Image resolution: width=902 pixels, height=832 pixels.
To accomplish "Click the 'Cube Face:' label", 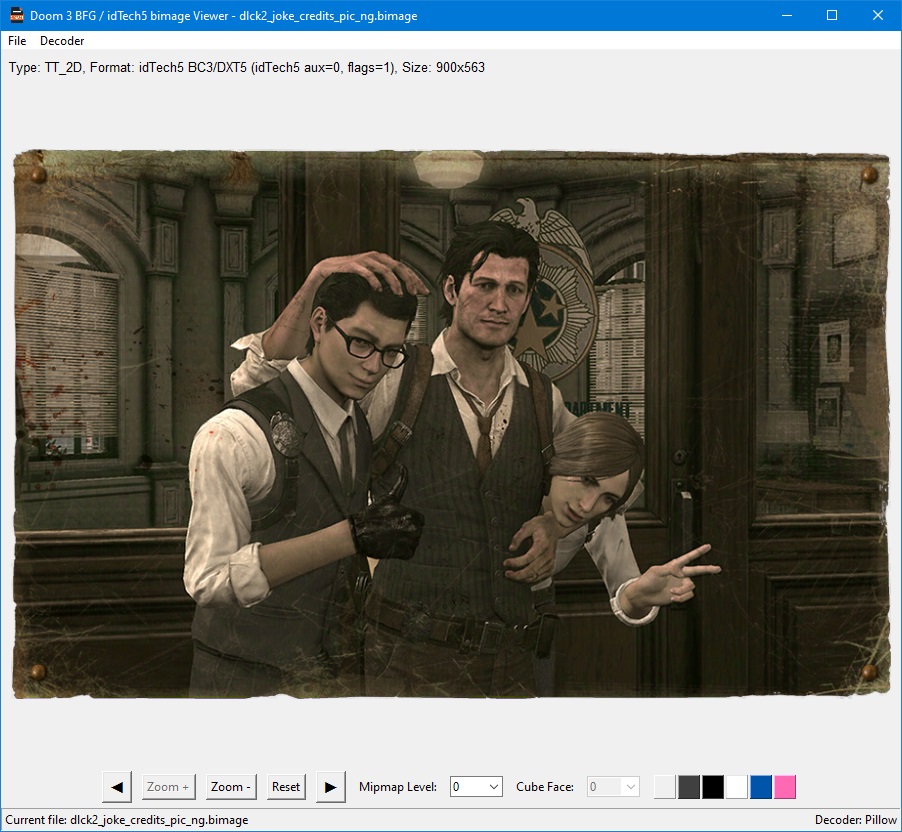I will click(545, 787).
